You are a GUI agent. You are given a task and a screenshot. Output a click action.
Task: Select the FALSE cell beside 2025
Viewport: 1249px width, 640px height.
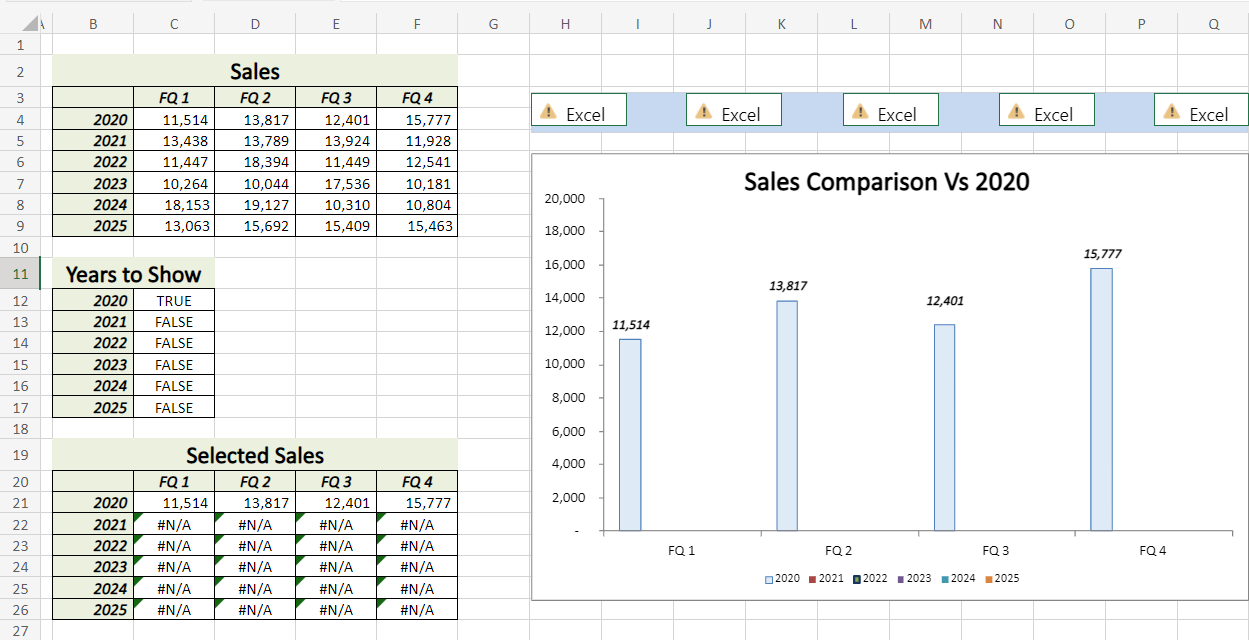173,408
